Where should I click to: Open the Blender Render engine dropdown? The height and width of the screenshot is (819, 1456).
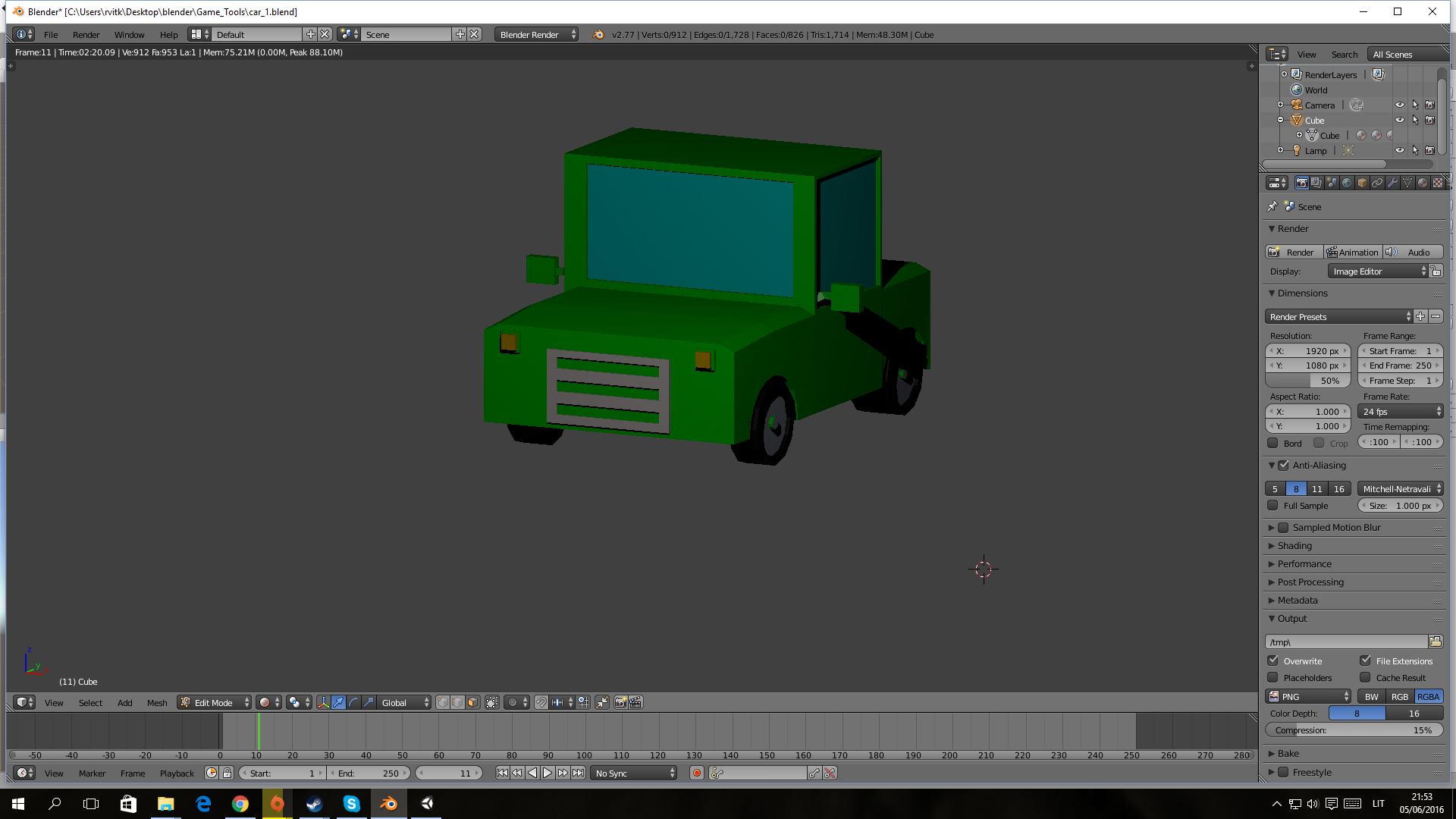point(536,34)
